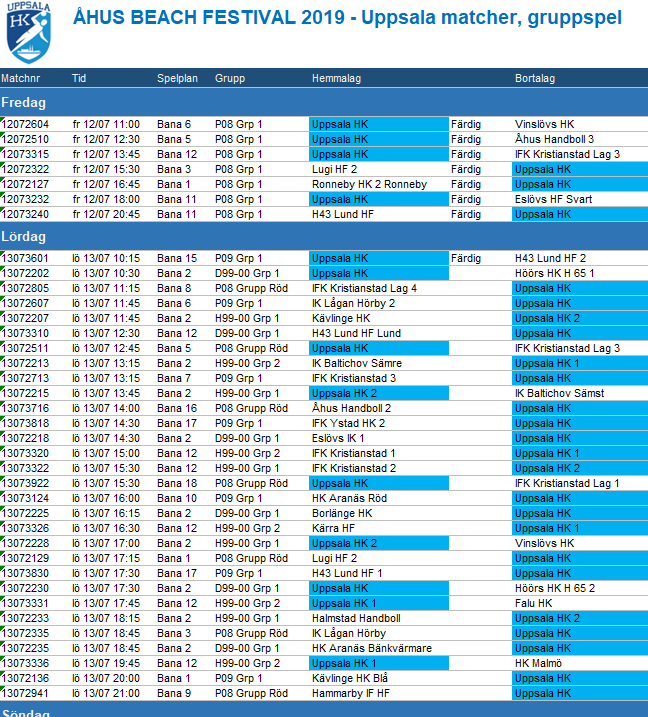Screen dimensions: 648x717
Task: Select Hammarby IF HF home team
Action: point(351,694)
